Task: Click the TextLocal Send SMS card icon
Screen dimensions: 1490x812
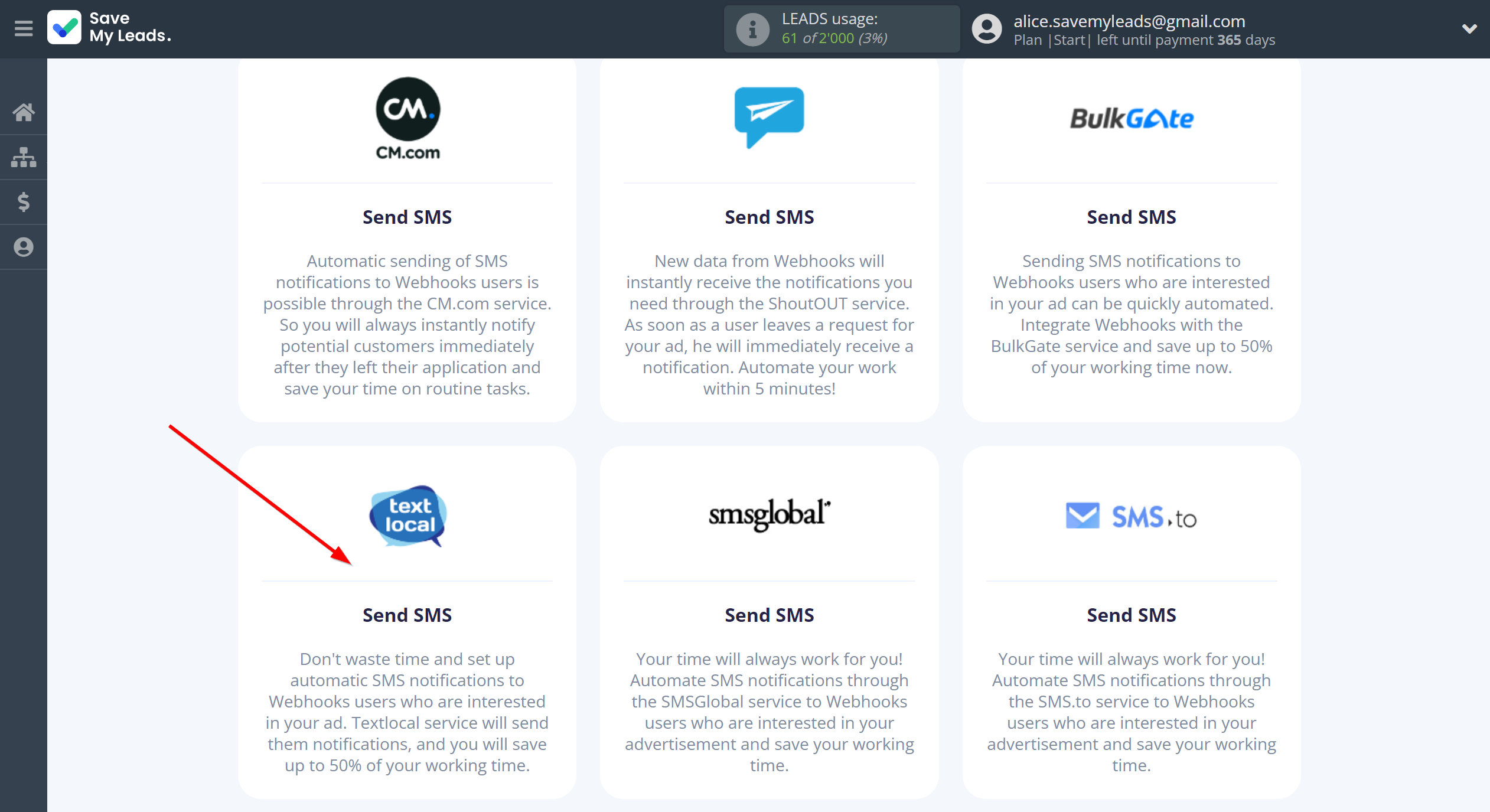Action: click(x=407, y=516)
